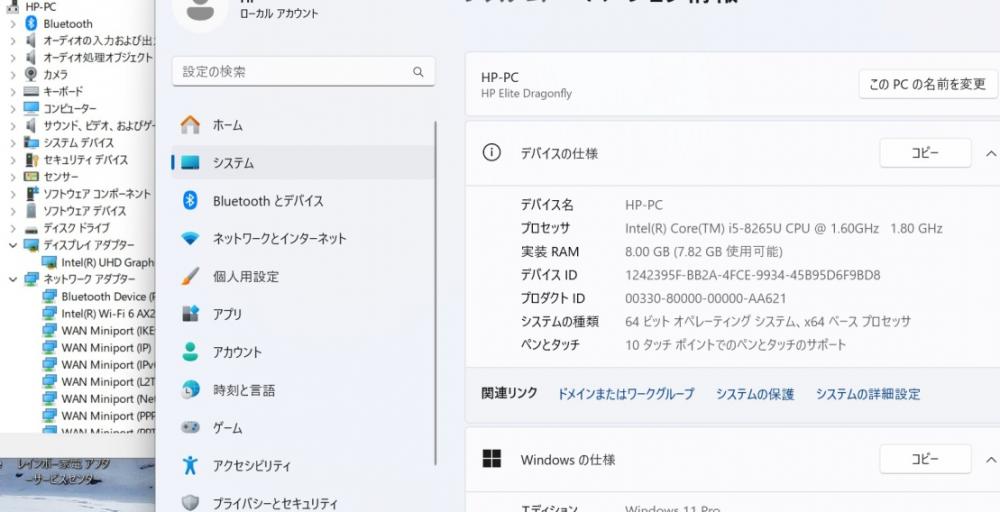Select システム in Settings sidebar
This screenshot has width=1000, height=512.
click(304, 163)
